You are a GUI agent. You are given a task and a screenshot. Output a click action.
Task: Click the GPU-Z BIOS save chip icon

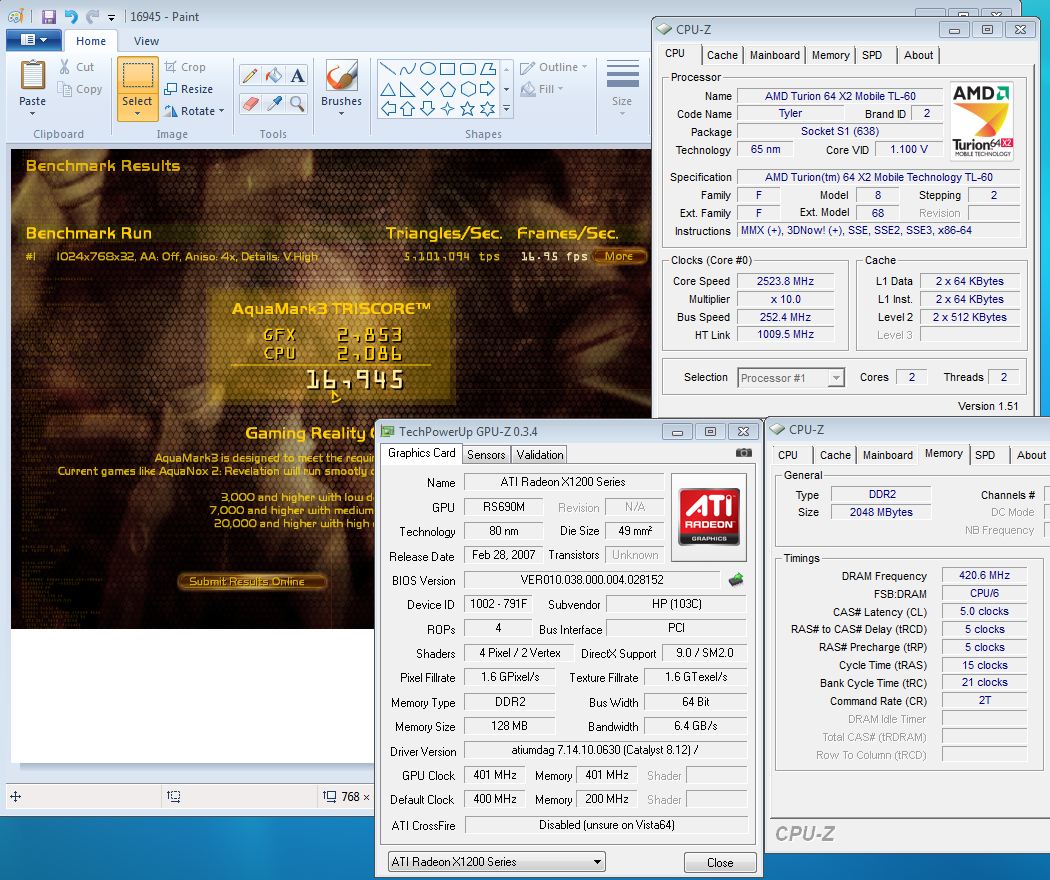(x=735, y=579)
